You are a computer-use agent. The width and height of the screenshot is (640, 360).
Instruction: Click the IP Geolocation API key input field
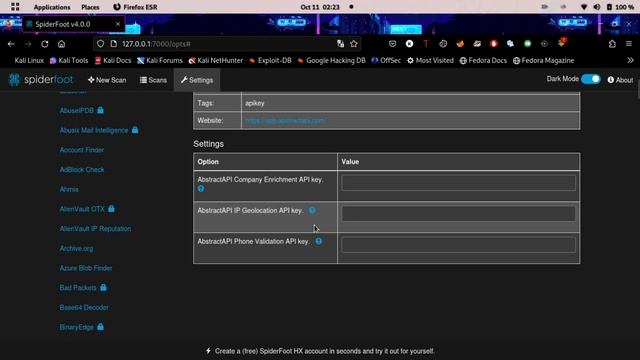pos(458,213)
